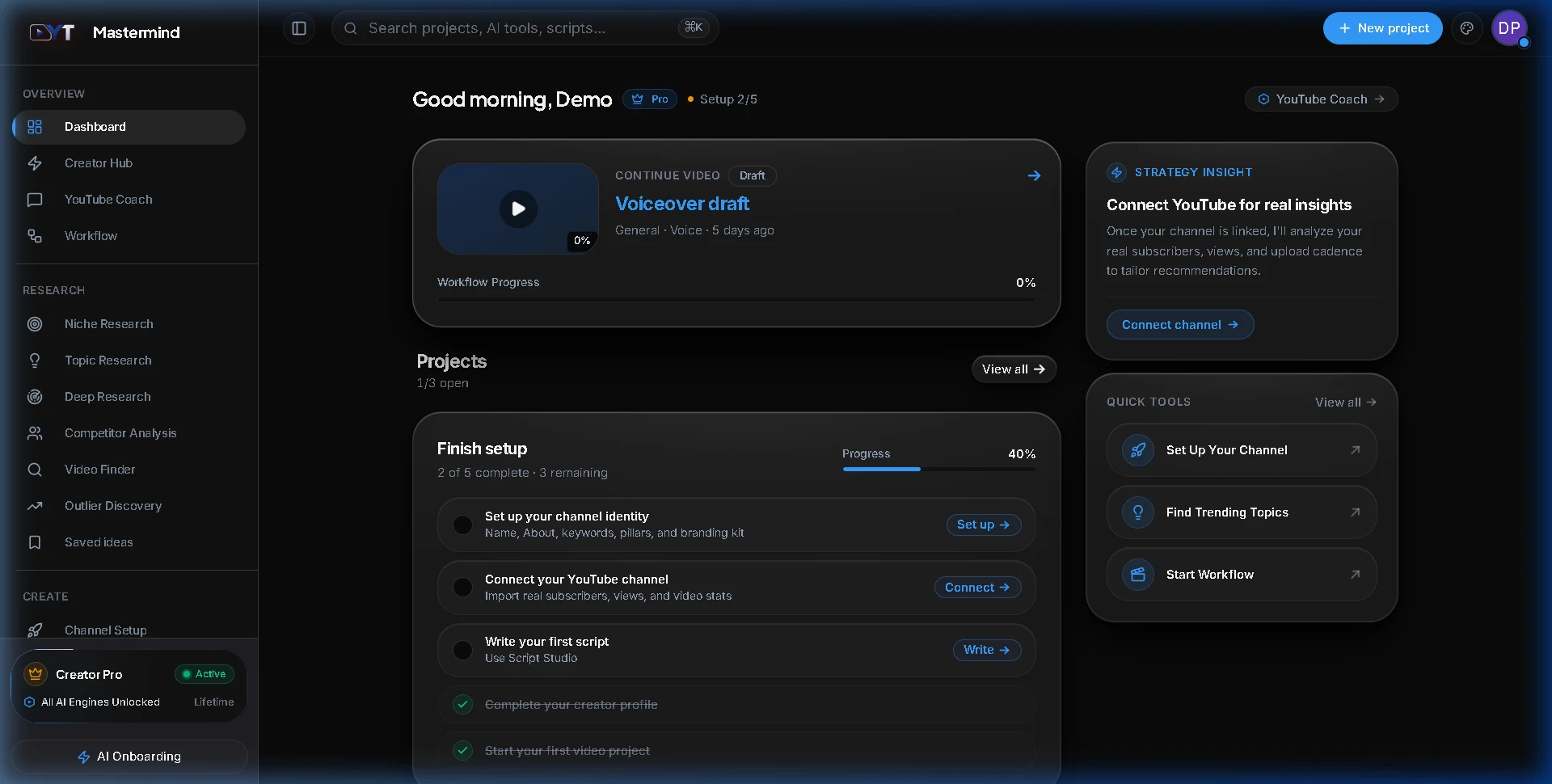Toggle the sidebar collapse icon
1552x784 pixels.
click(x=299, y=28)
